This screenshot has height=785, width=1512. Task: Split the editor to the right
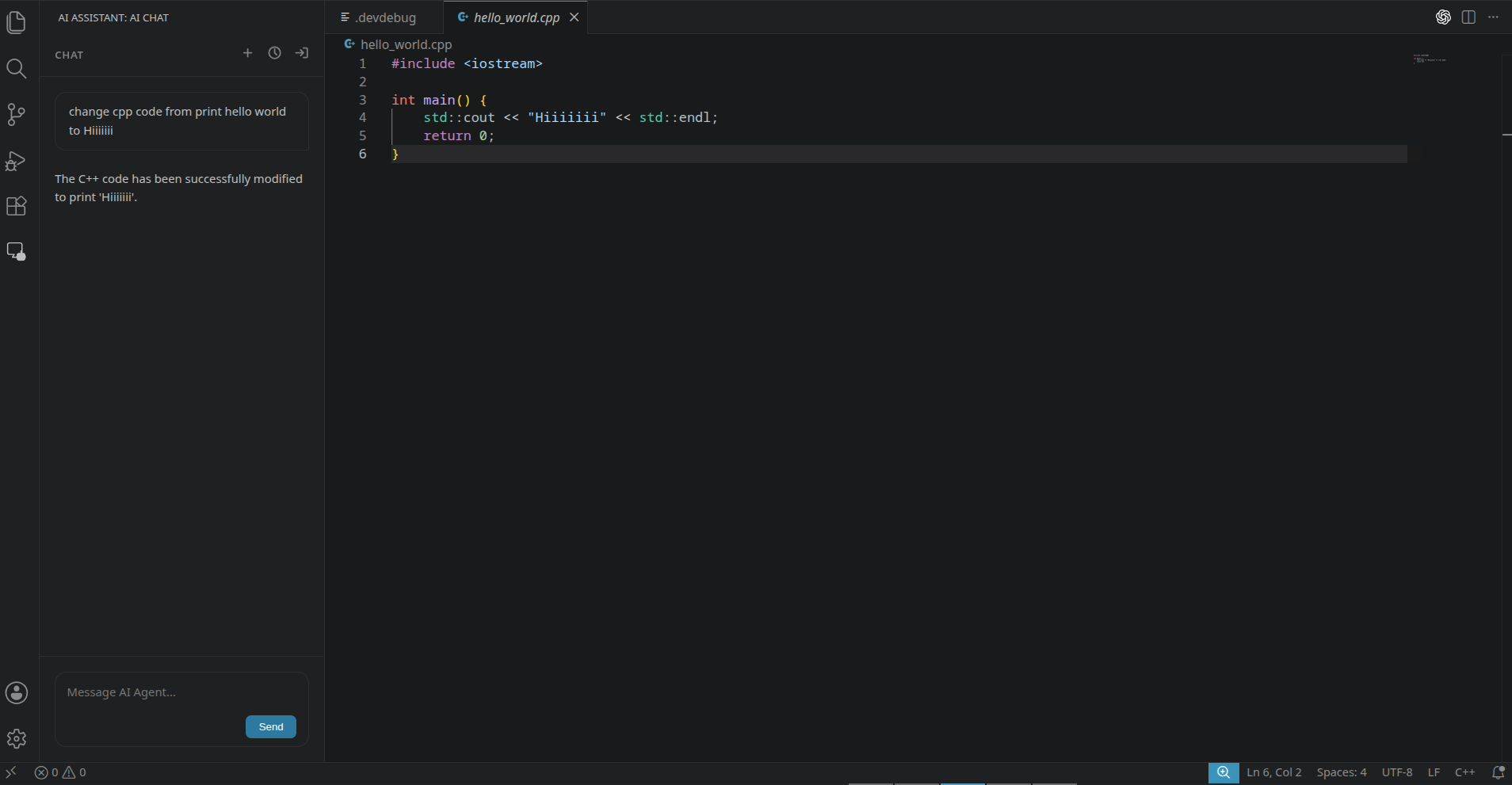click(x=1468, y=17)
